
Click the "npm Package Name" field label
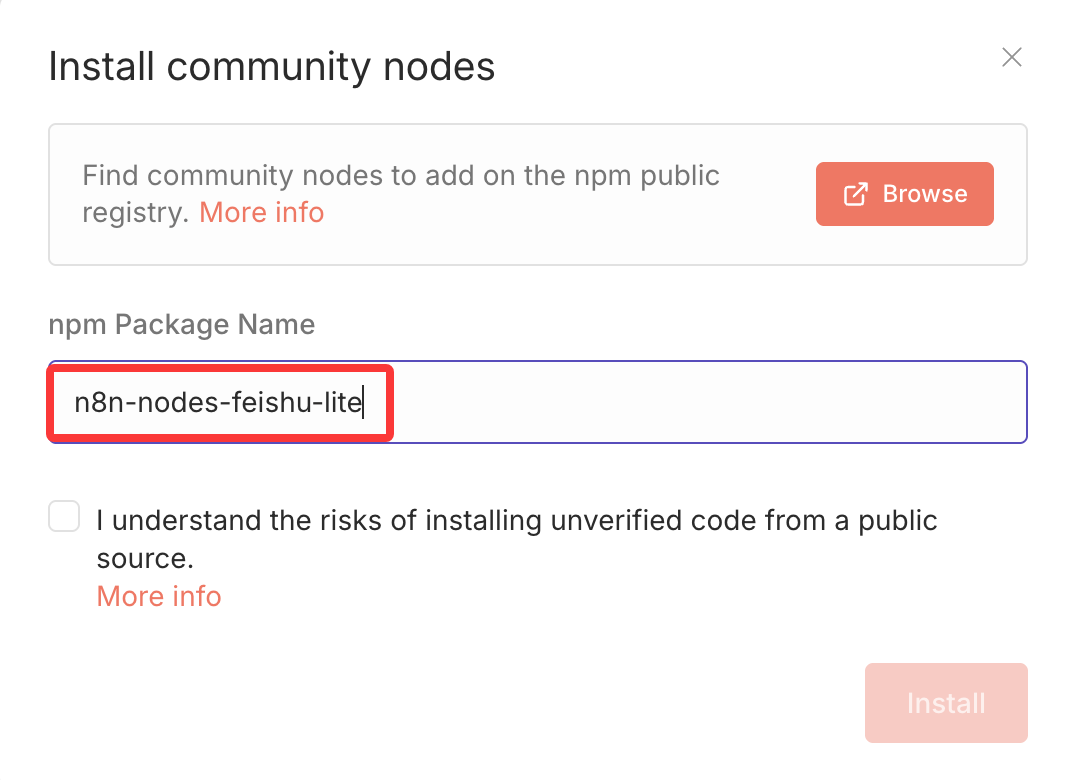(181, 324)
